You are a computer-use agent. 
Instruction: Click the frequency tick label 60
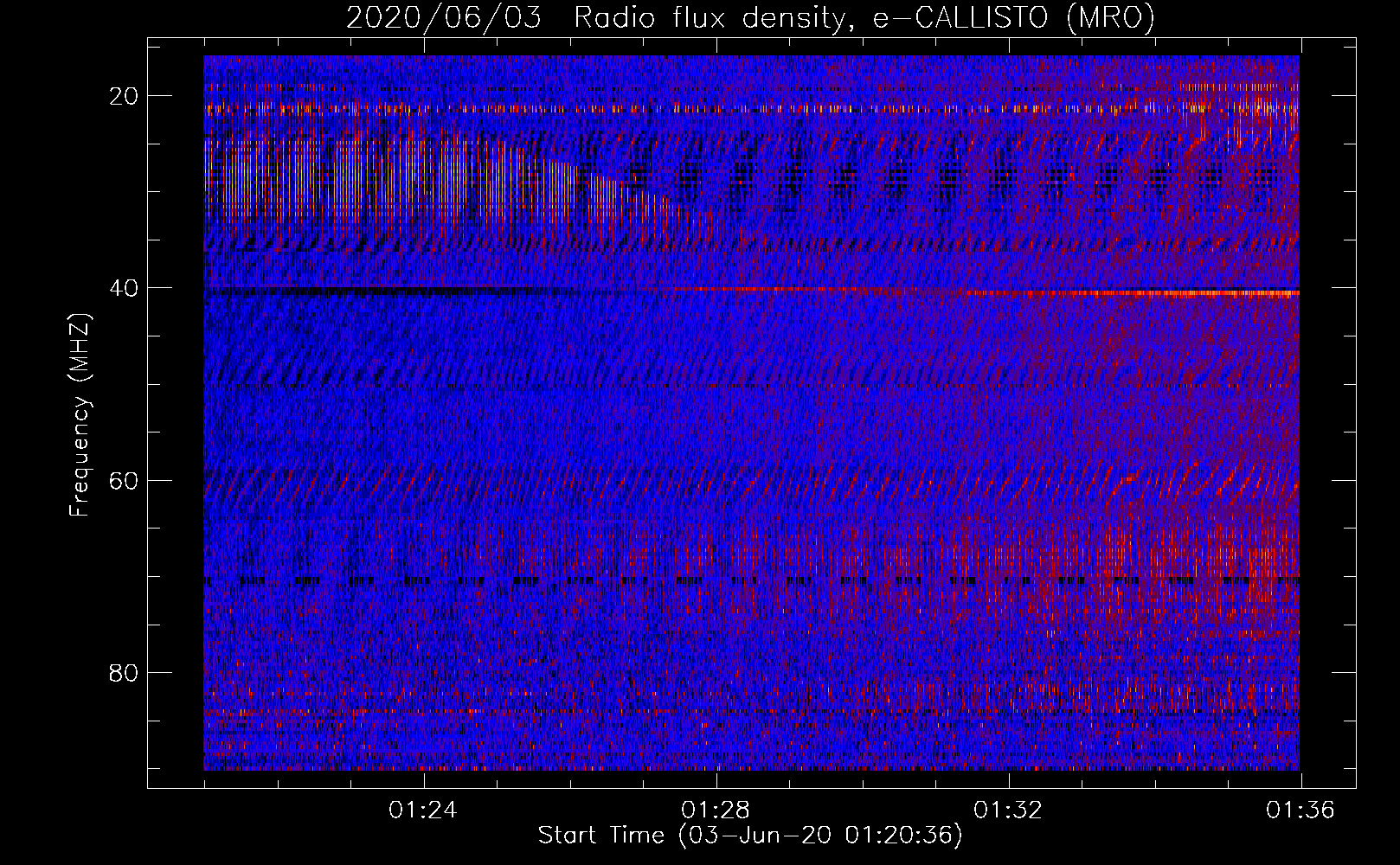point(124,480)
